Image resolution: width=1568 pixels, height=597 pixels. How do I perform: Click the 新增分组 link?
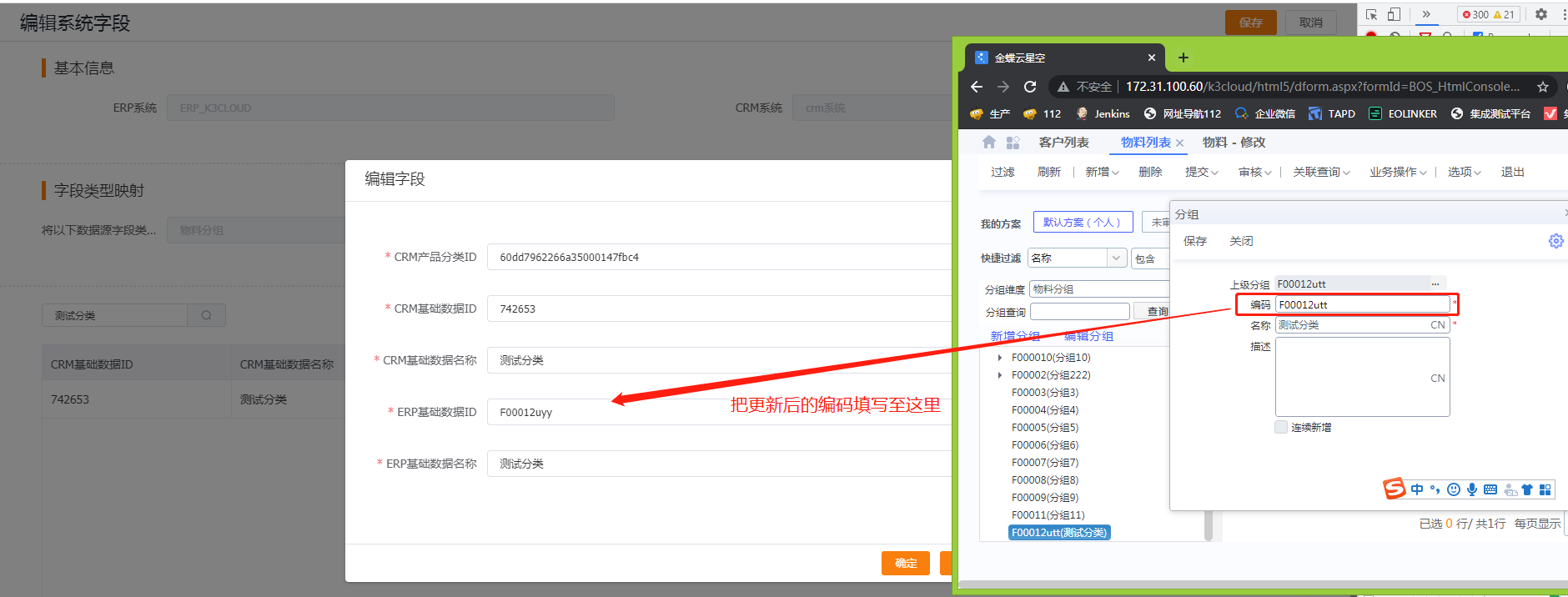click(1015, 336)
